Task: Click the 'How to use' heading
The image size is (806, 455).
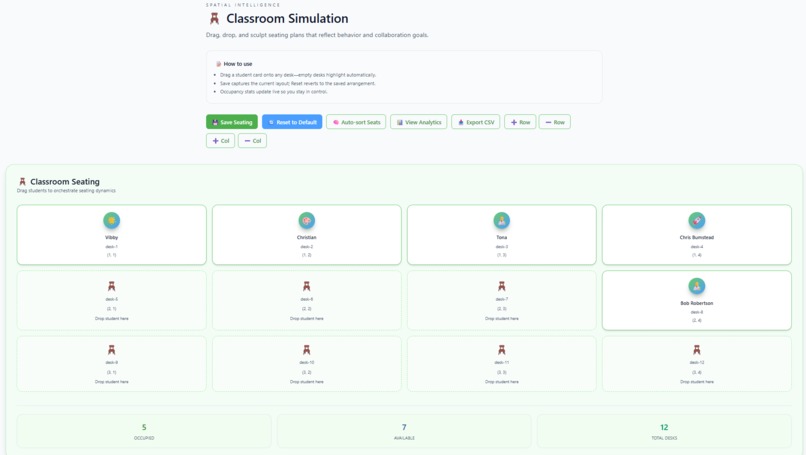Action: coord(237,64)
